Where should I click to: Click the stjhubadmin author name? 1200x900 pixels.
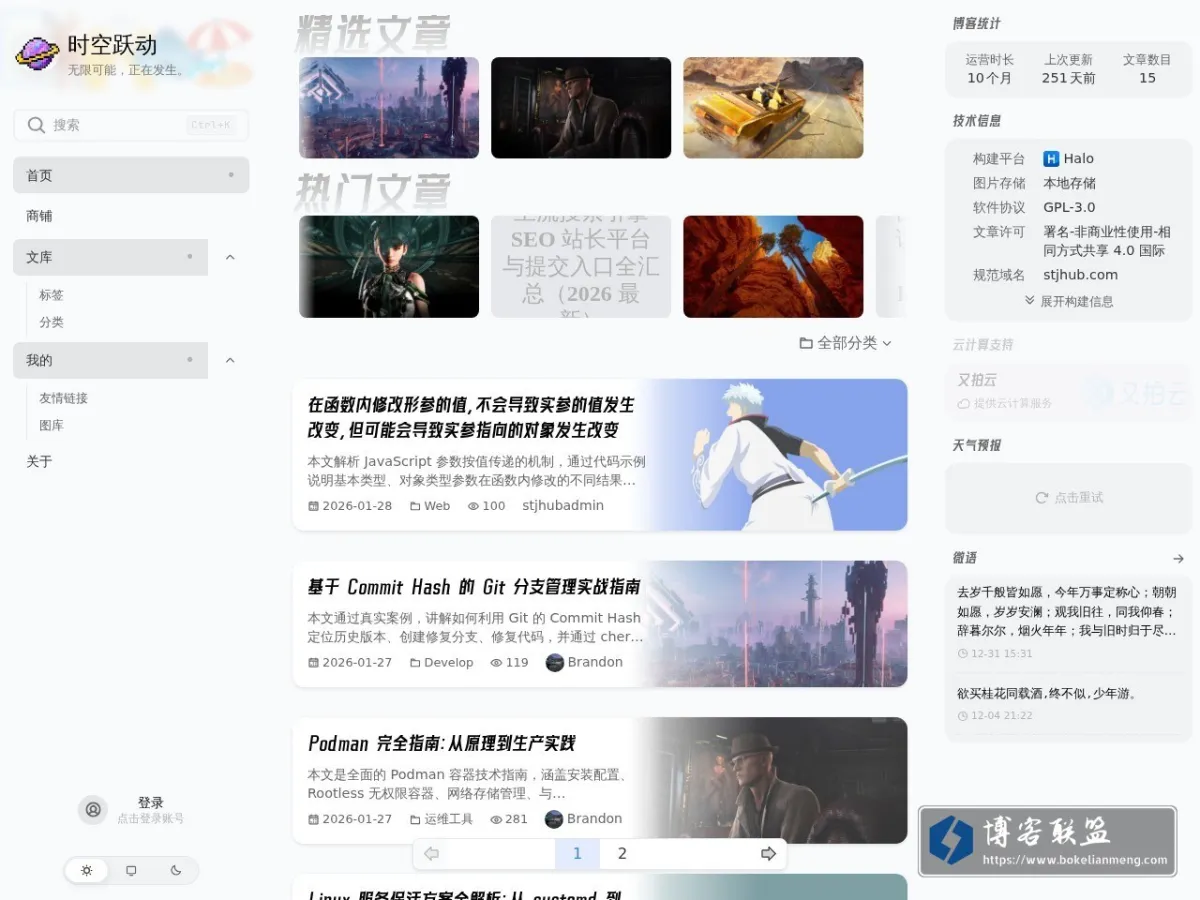tap(563, 506)
